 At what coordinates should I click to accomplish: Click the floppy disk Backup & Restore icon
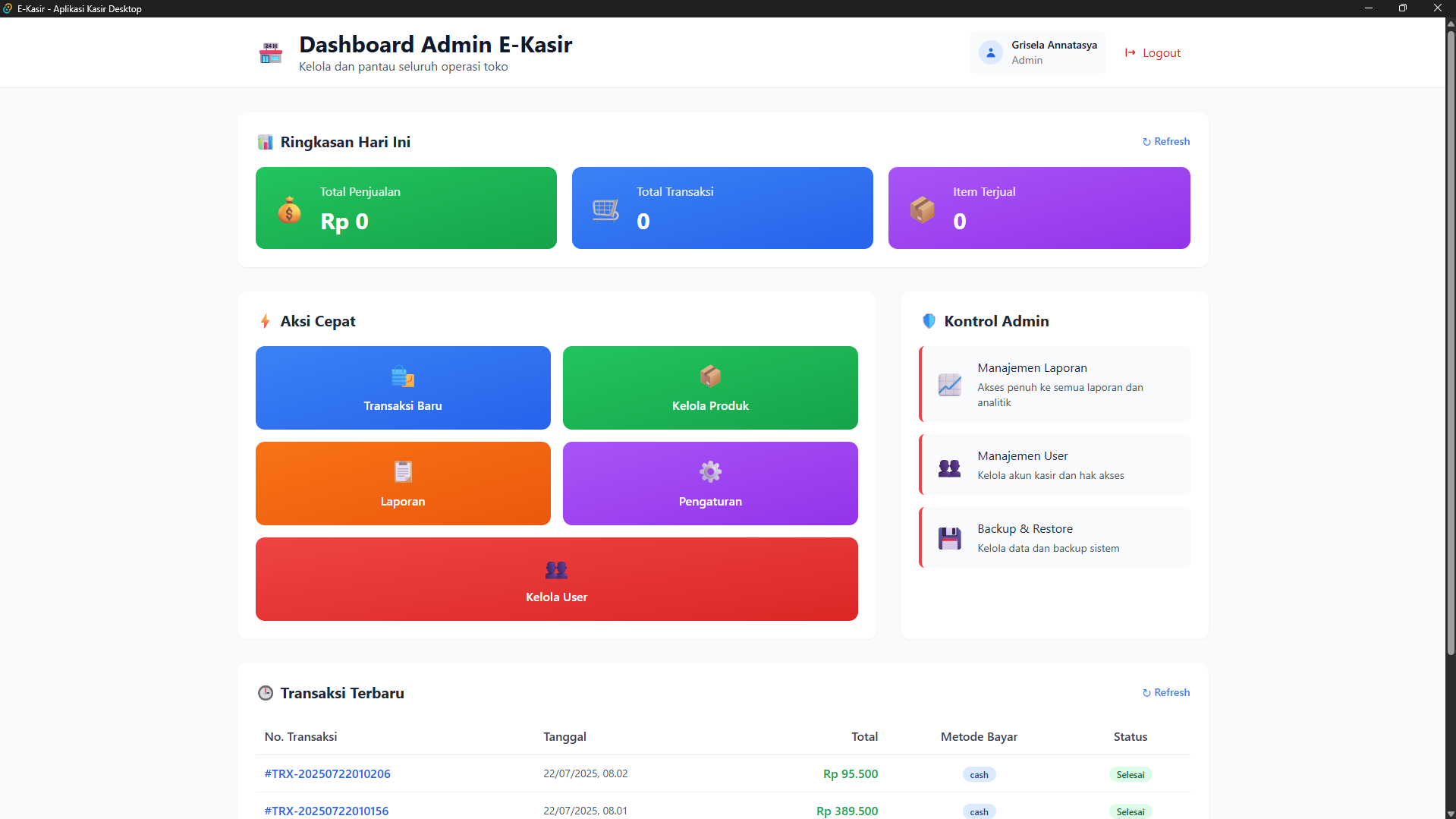tap(949, 538)
